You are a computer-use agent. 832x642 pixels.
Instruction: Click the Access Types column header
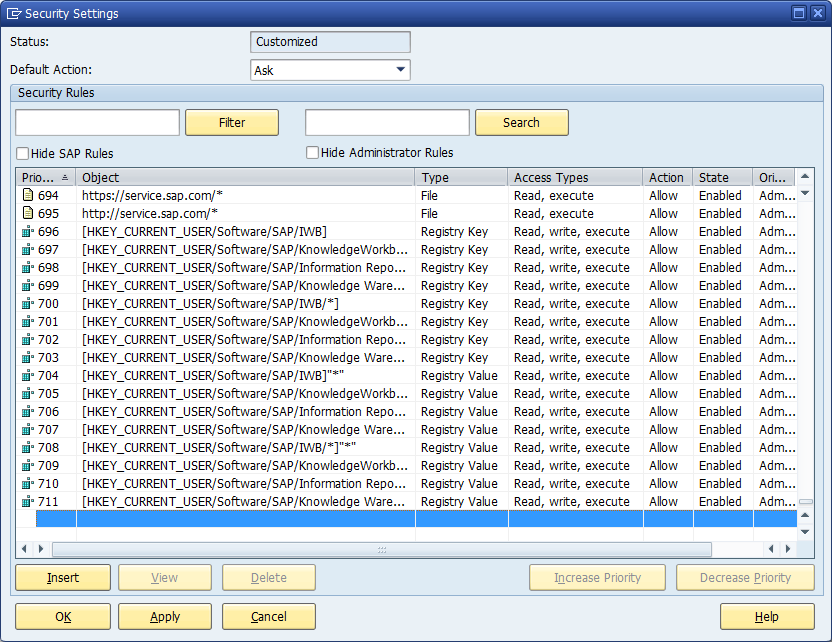[574, 178]
